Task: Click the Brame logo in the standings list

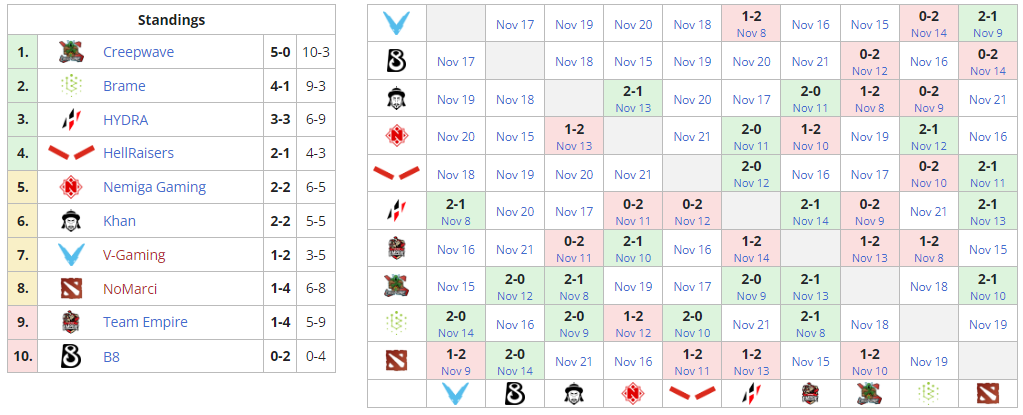Action: pyautogui.click(x=70, y=86)
